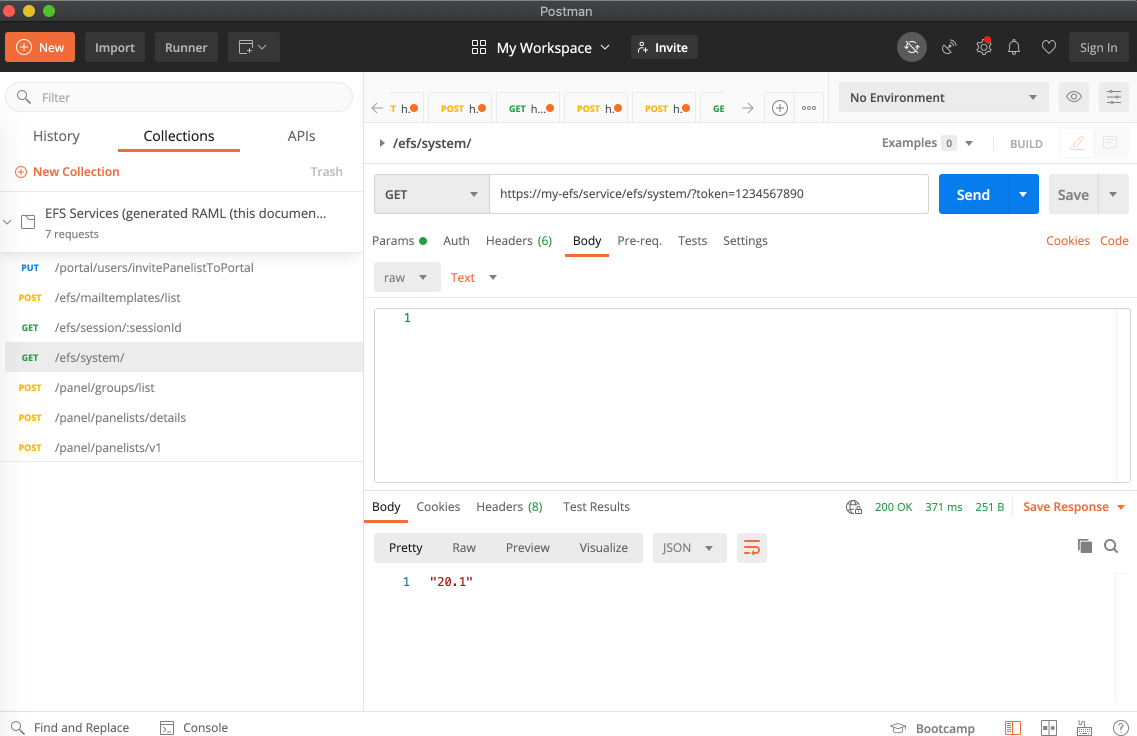Open the Cookies link beside Code
Image resolution: width=1137 pixels, height=736 pixels.
tap(1067, 241)
